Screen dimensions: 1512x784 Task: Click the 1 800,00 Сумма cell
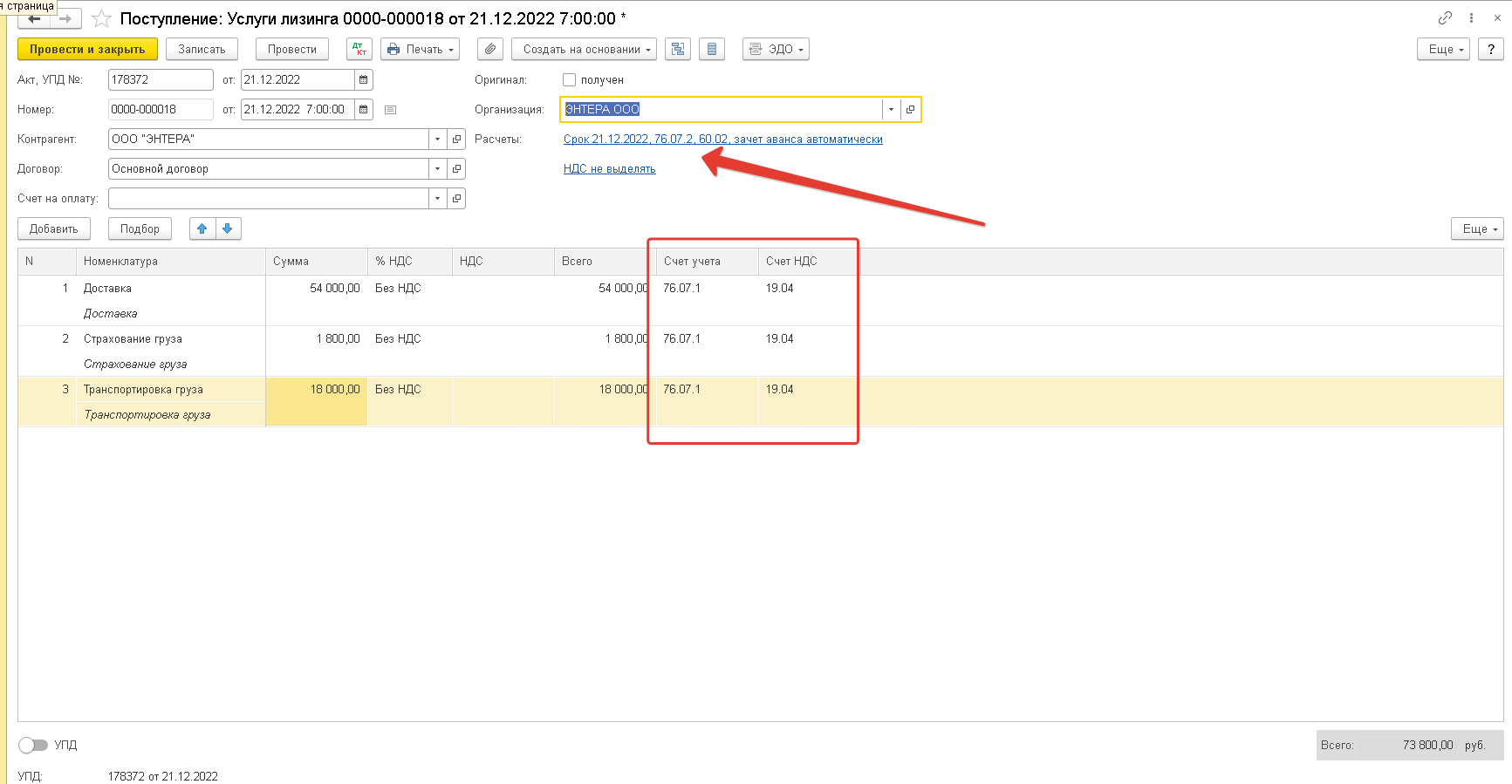(317, 339)
